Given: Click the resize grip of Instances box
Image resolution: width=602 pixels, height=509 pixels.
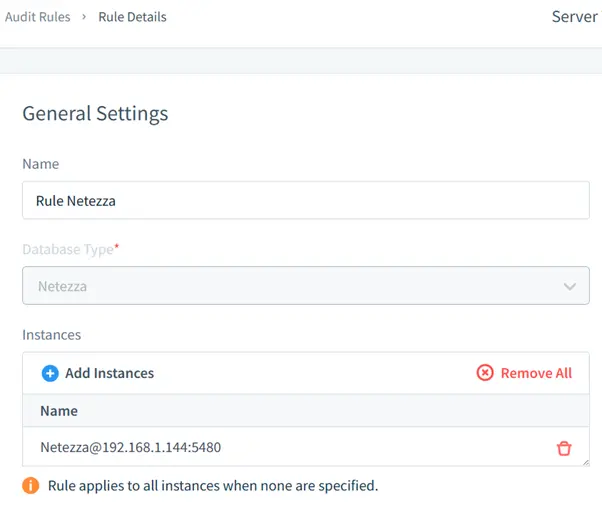Looking at the screenshot, I should click(x=586, y=463).
